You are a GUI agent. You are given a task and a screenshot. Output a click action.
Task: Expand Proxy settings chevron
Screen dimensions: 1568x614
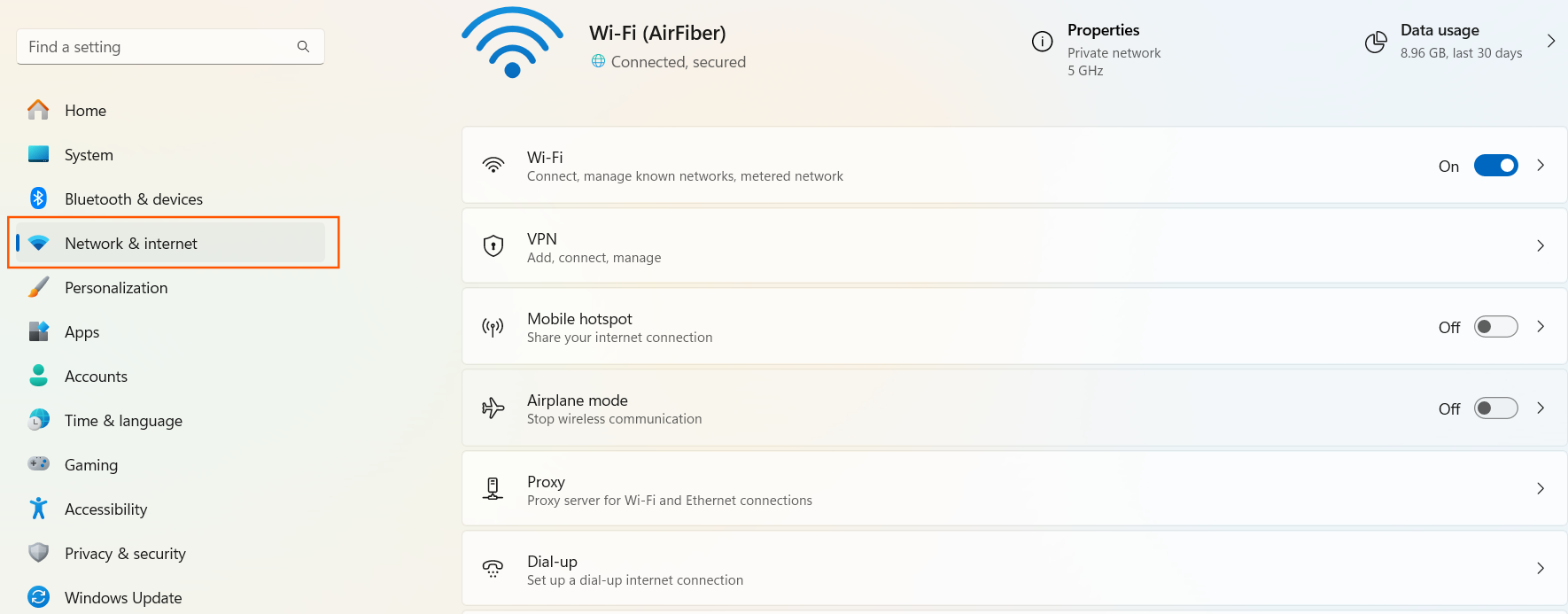1541,488
